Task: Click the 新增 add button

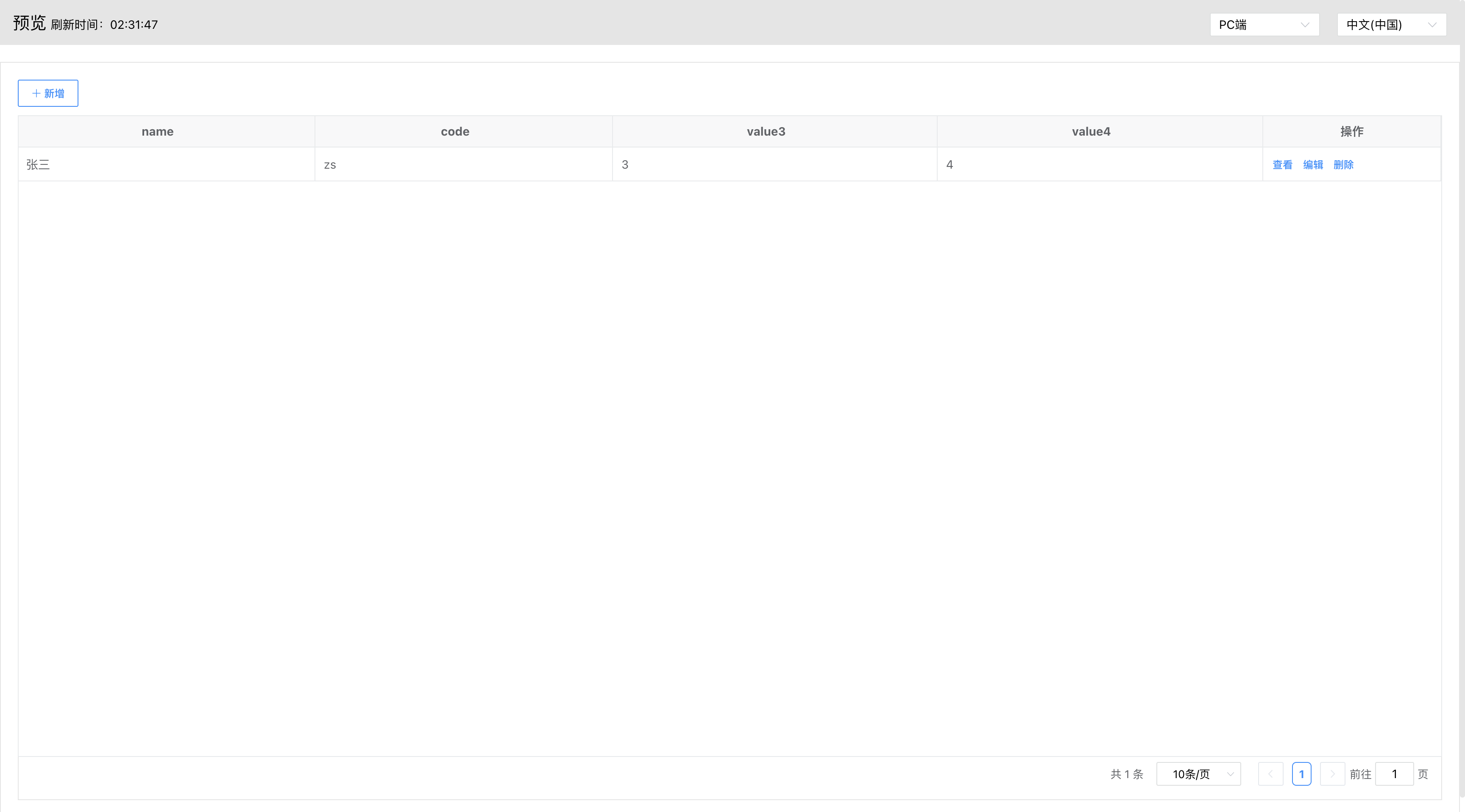Action: pos(48,93)
